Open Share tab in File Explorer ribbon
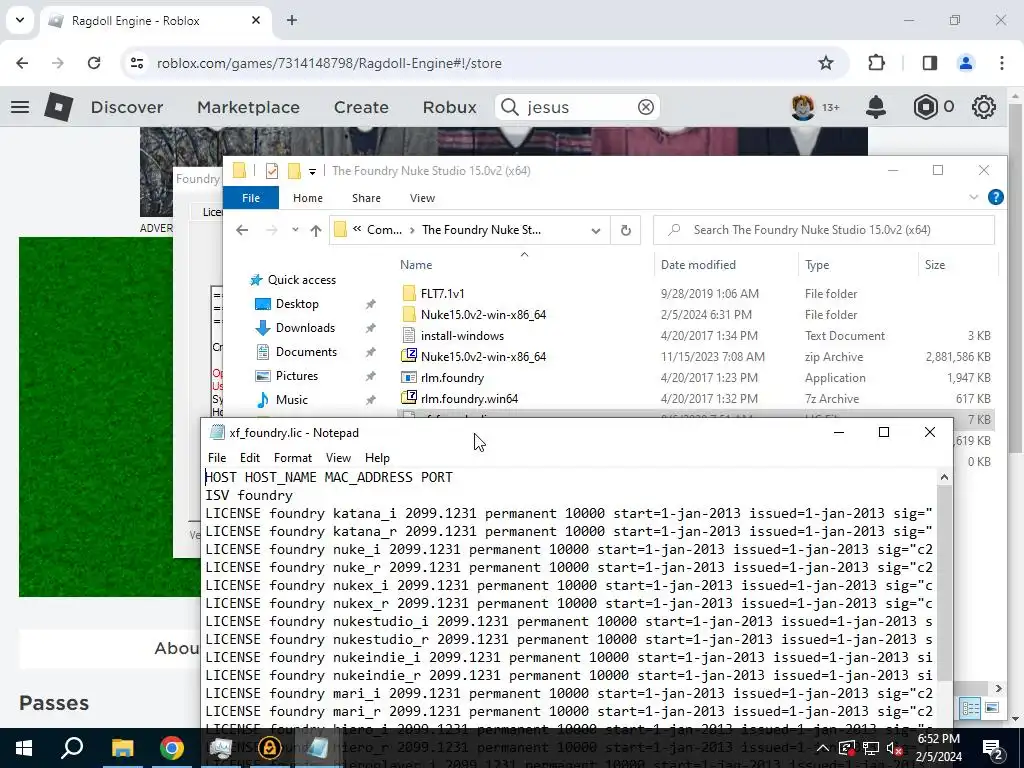1024x768 pixels. 366,198
